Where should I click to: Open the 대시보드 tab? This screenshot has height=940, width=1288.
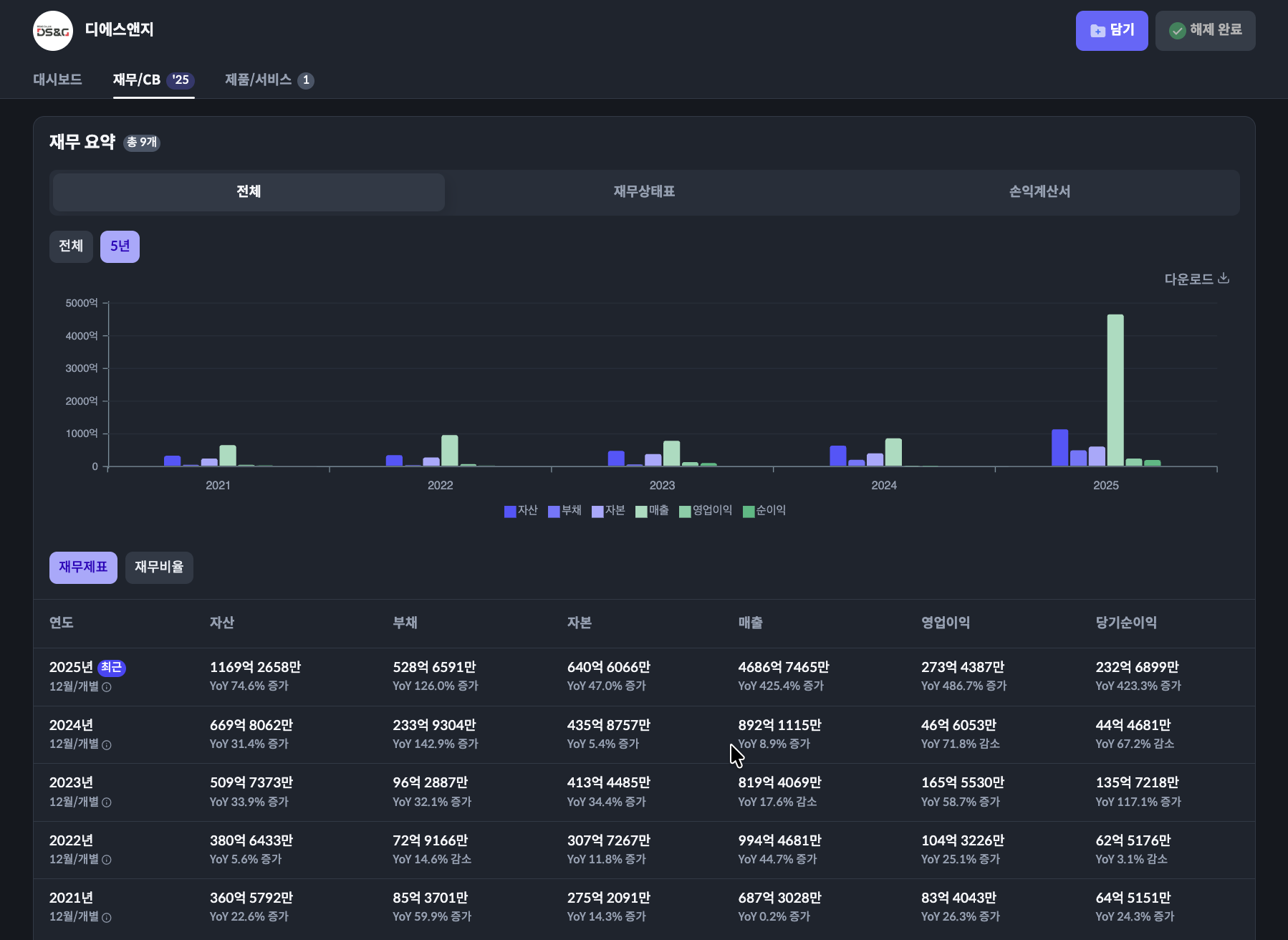(57, 80)
